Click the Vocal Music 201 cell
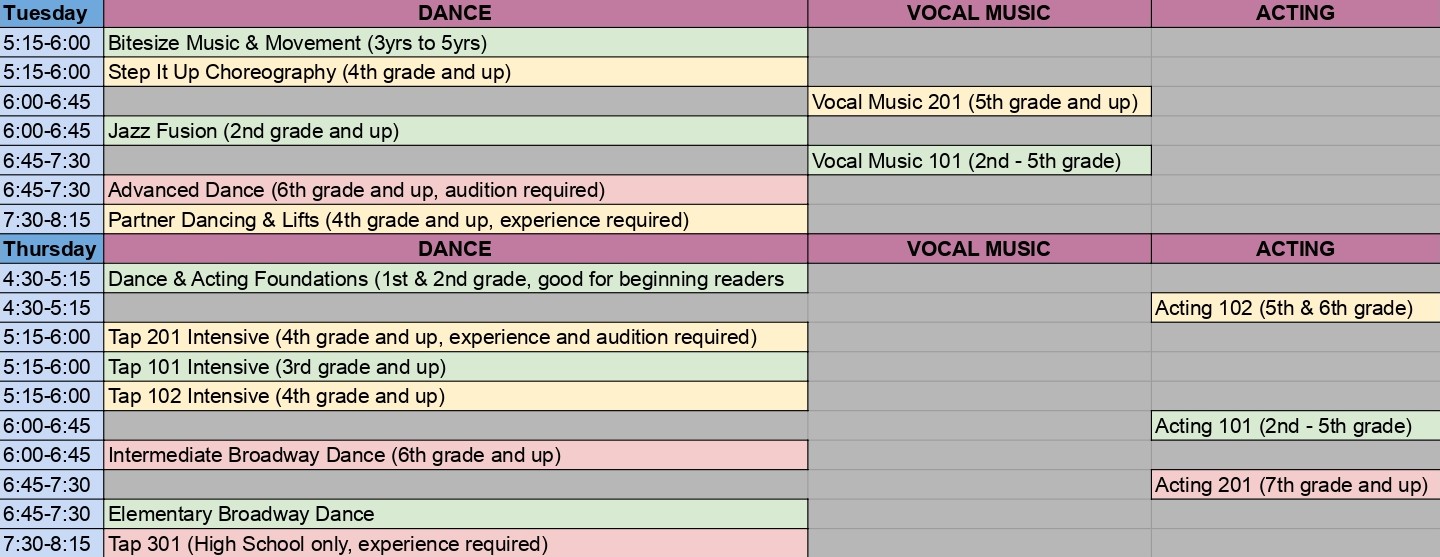 [x=980, y=101]
